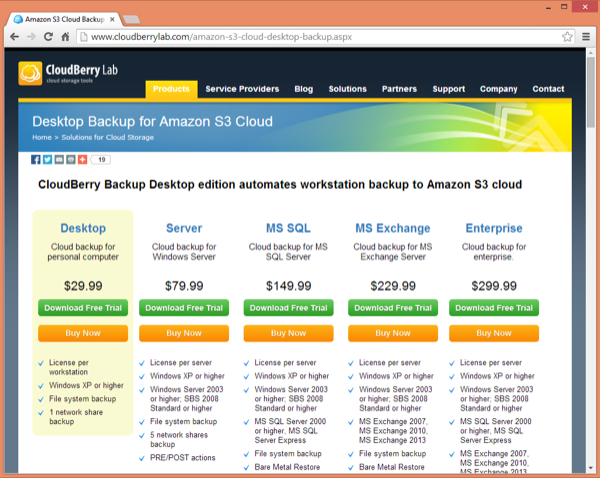Download Free Trial for Enterprise edition
Viewport: 600px width, 478px height.
[x=494, y=308]
